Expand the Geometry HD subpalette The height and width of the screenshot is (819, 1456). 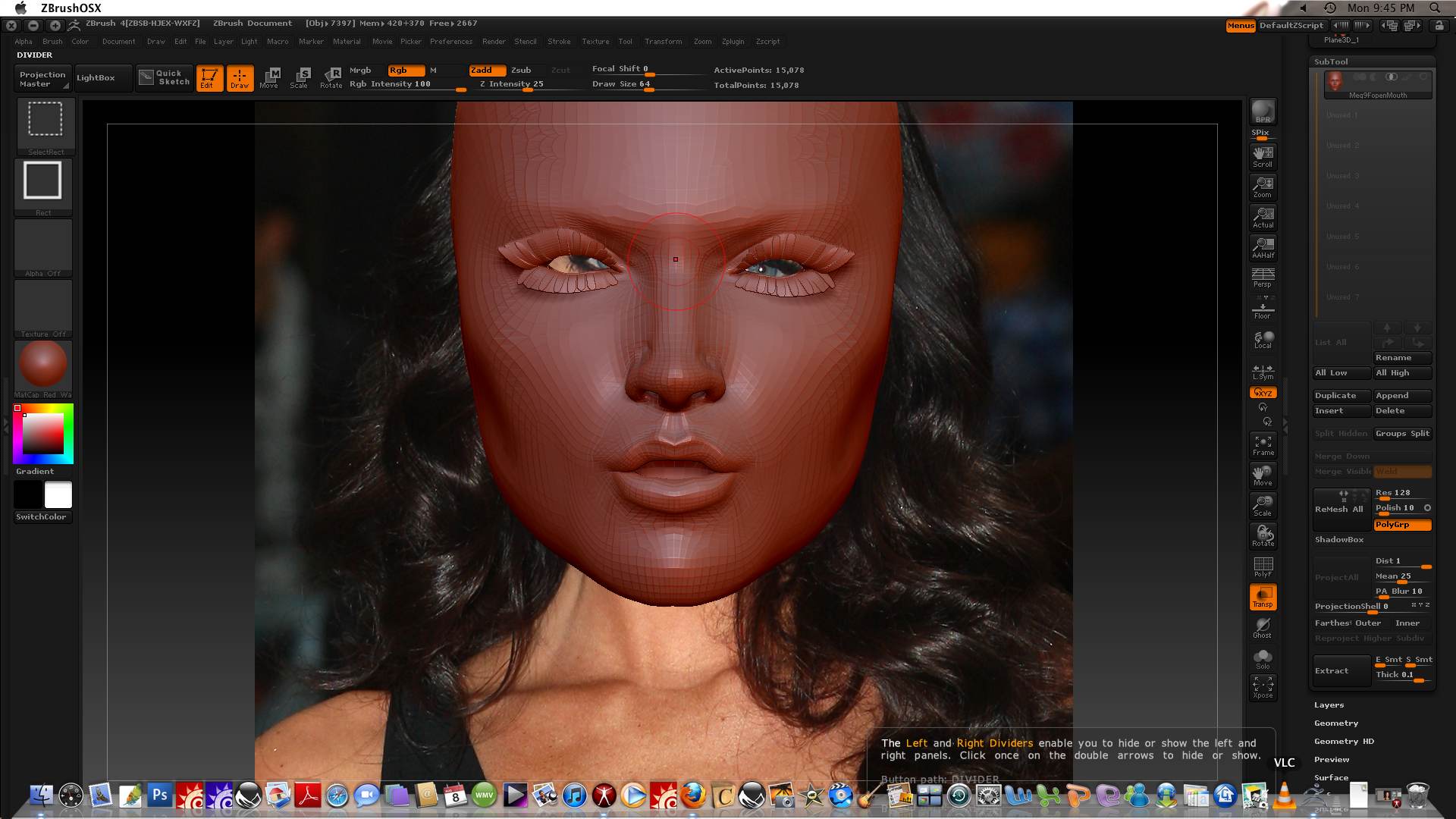click(1344, 742)
